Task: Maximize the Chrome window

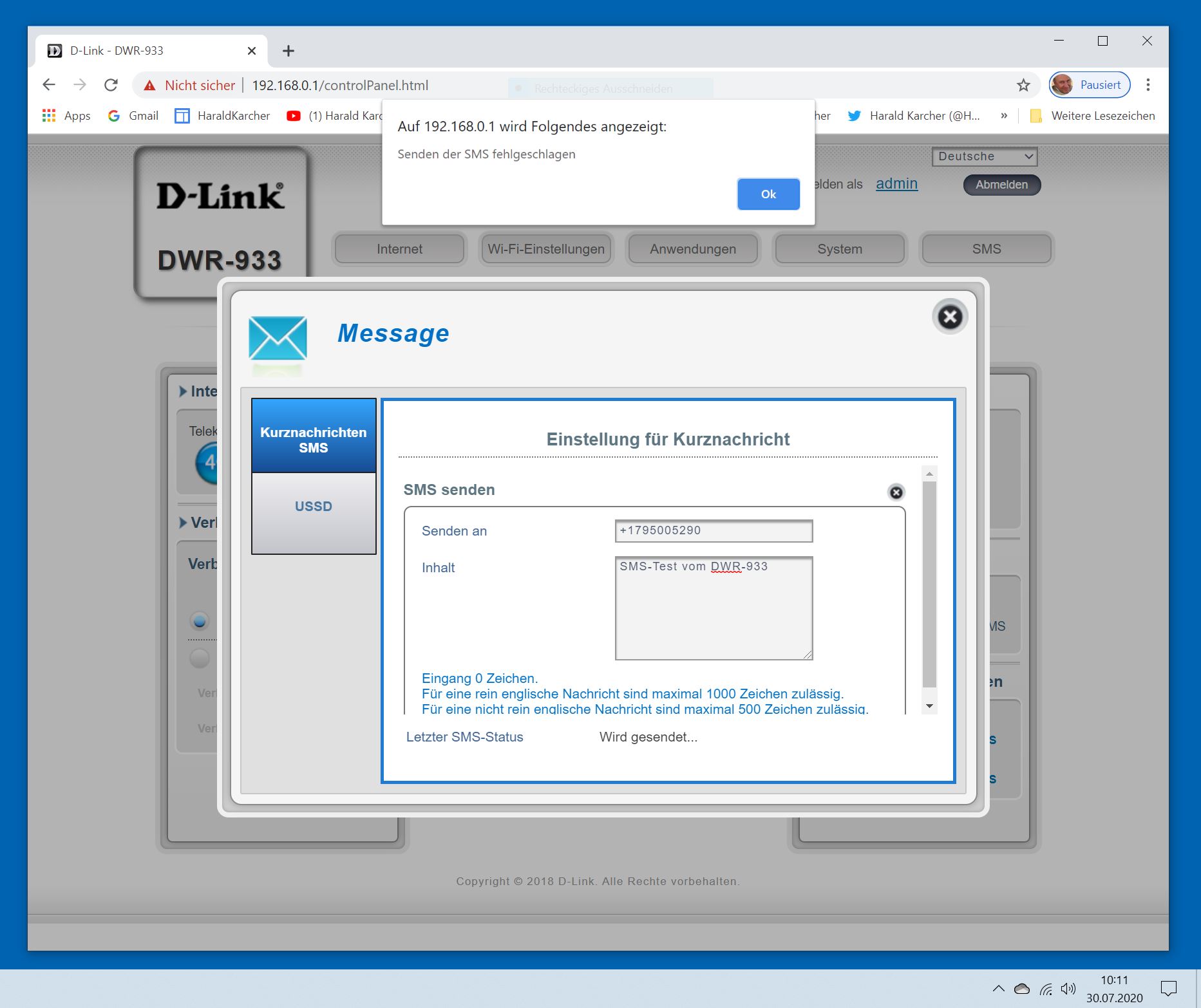Action: click(x=1102, y=41)
